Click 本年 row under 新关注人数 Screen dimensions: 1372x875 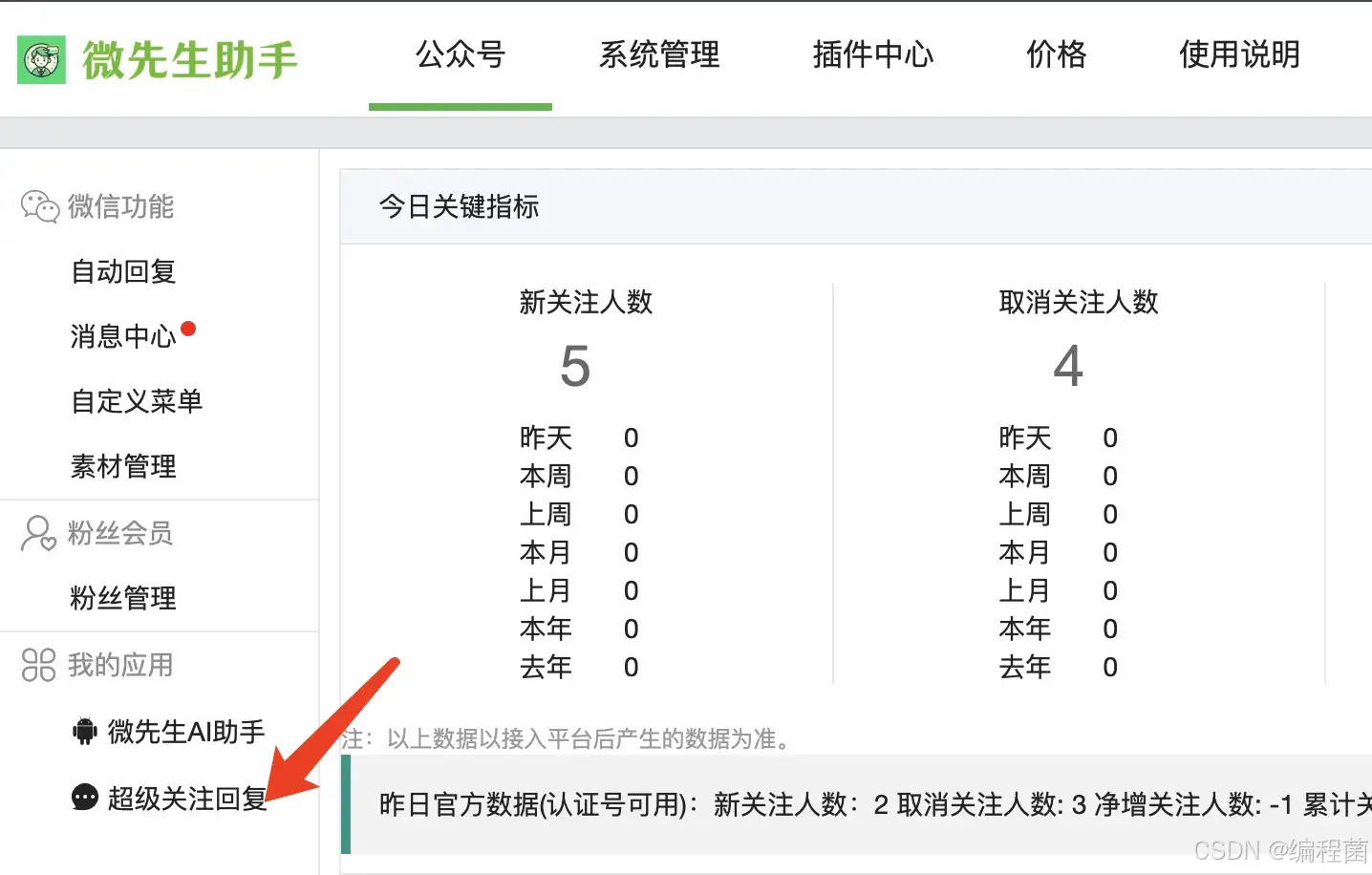(x=579, y=629)
